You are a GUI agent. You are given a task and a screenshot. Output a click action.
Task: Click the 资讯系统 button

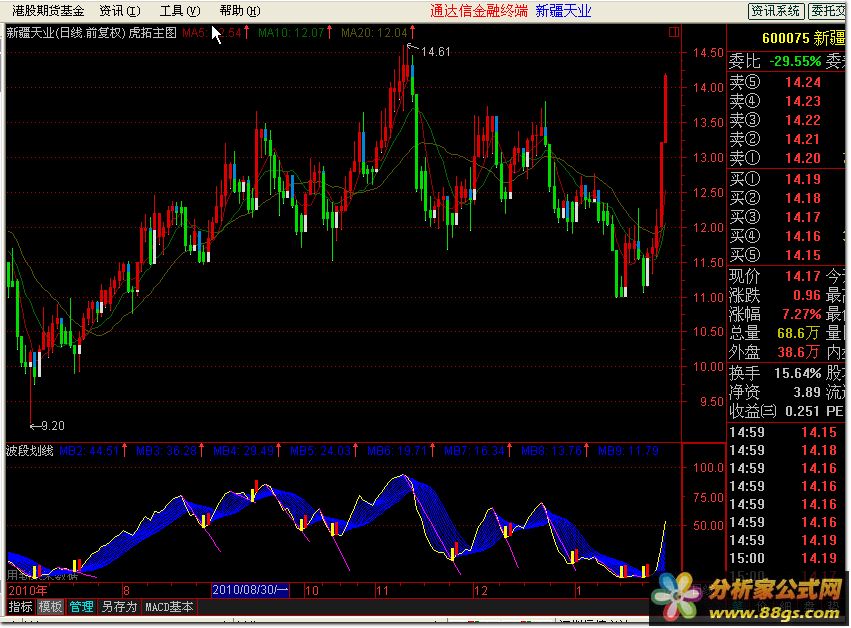point(776,11)
